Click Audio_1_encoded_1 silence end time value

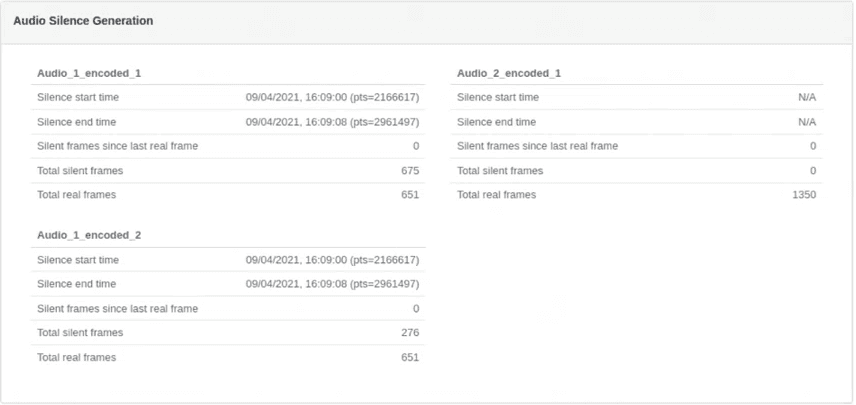(332, 122)
